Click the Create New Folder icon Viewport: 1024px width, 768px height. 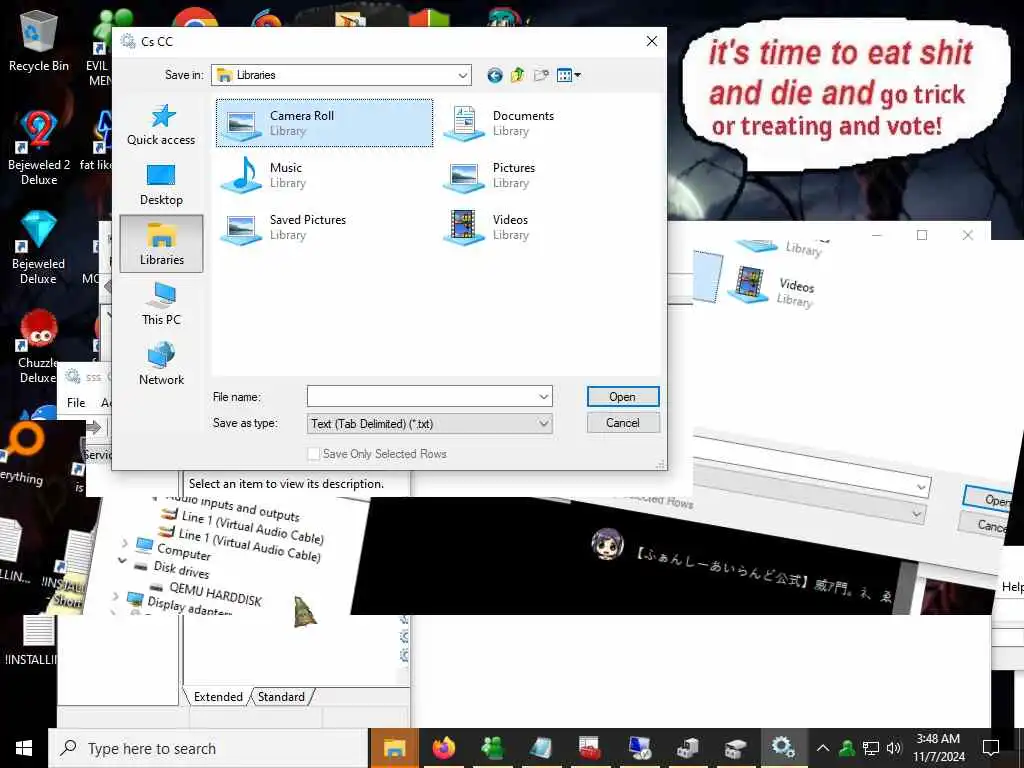pos(541,75)
